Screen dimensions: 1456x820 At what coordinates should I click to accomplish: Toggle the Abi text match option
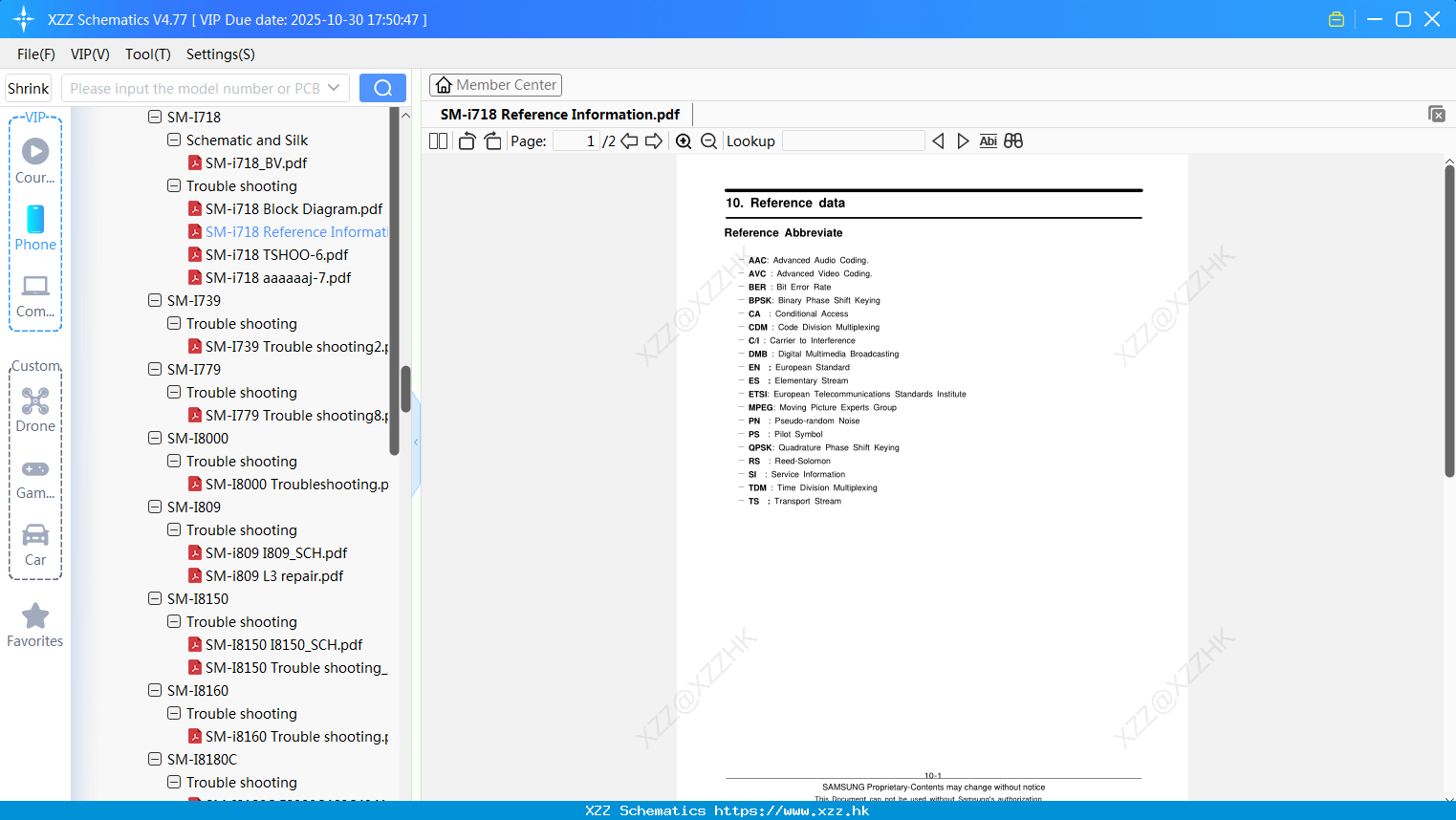(x=989, y=141)
